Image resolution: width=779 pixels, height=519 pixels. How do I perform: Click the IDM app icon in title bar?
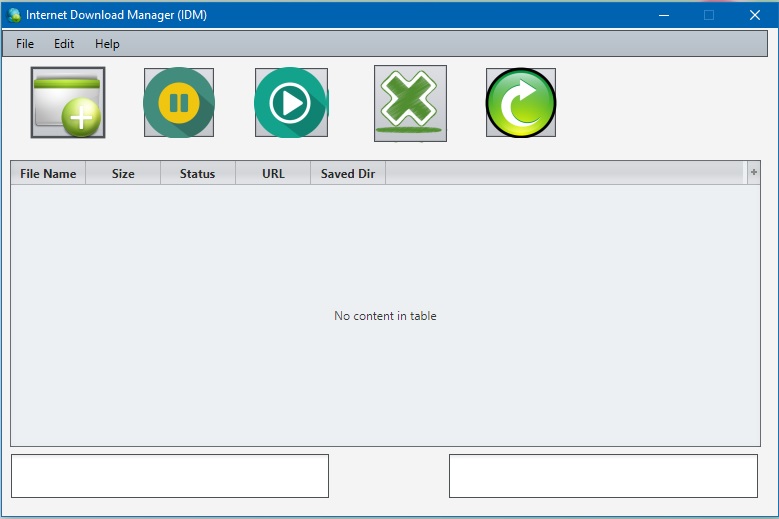[x=14, y=15]
